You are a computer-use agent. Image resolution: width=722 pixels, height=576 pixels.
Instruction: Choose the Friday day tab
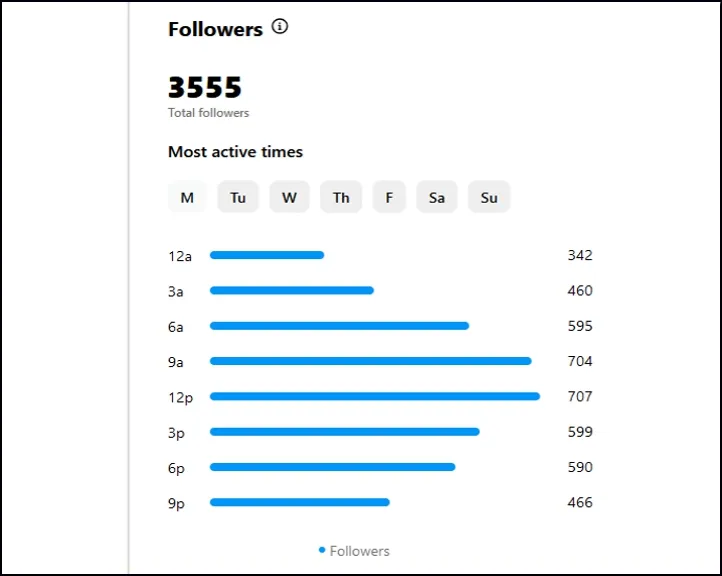pyautogui.click(x=389, y=197)
